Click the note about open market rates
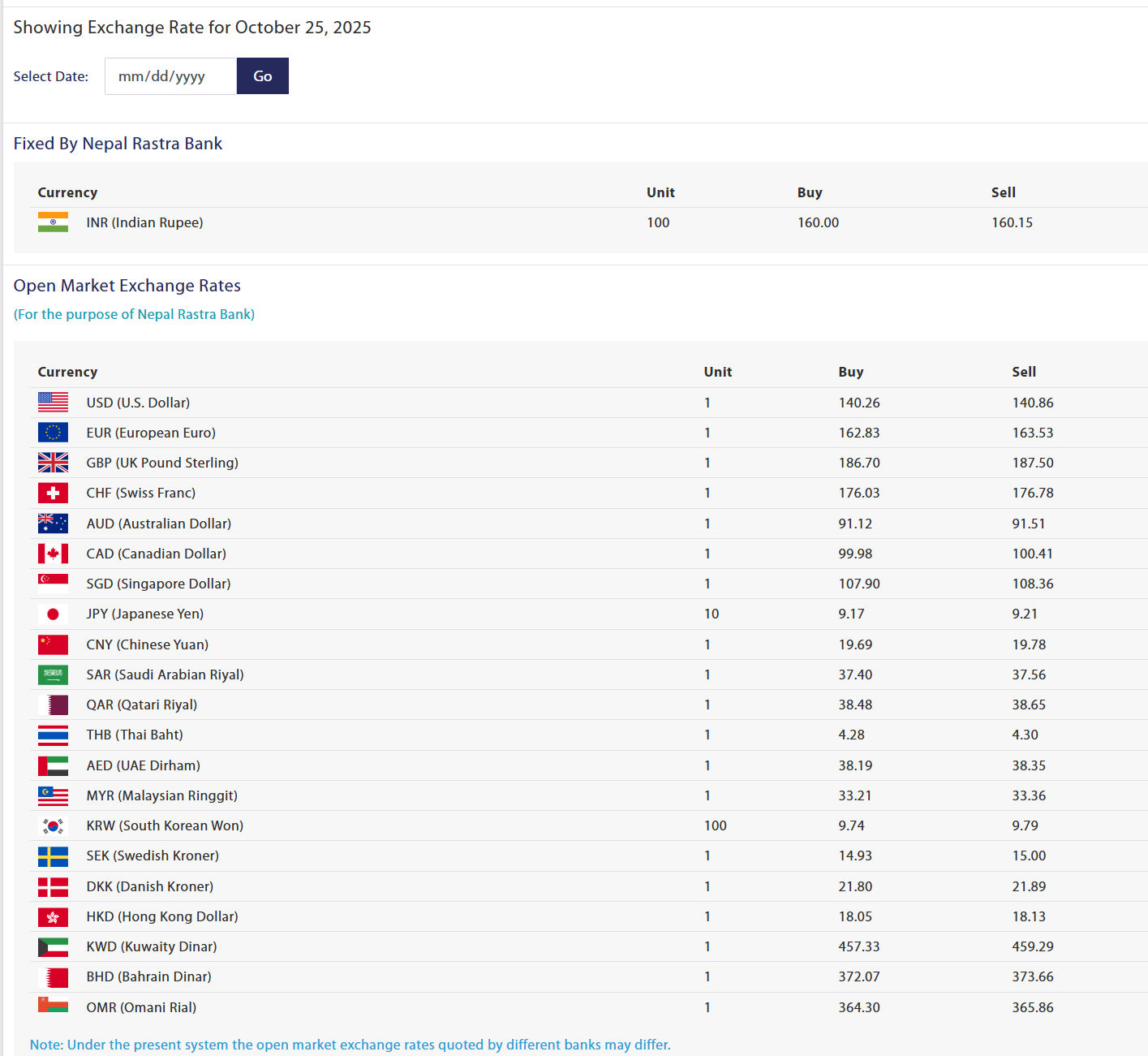The height and width of the screenshot is (1056, 1148). pos(350,1045)
